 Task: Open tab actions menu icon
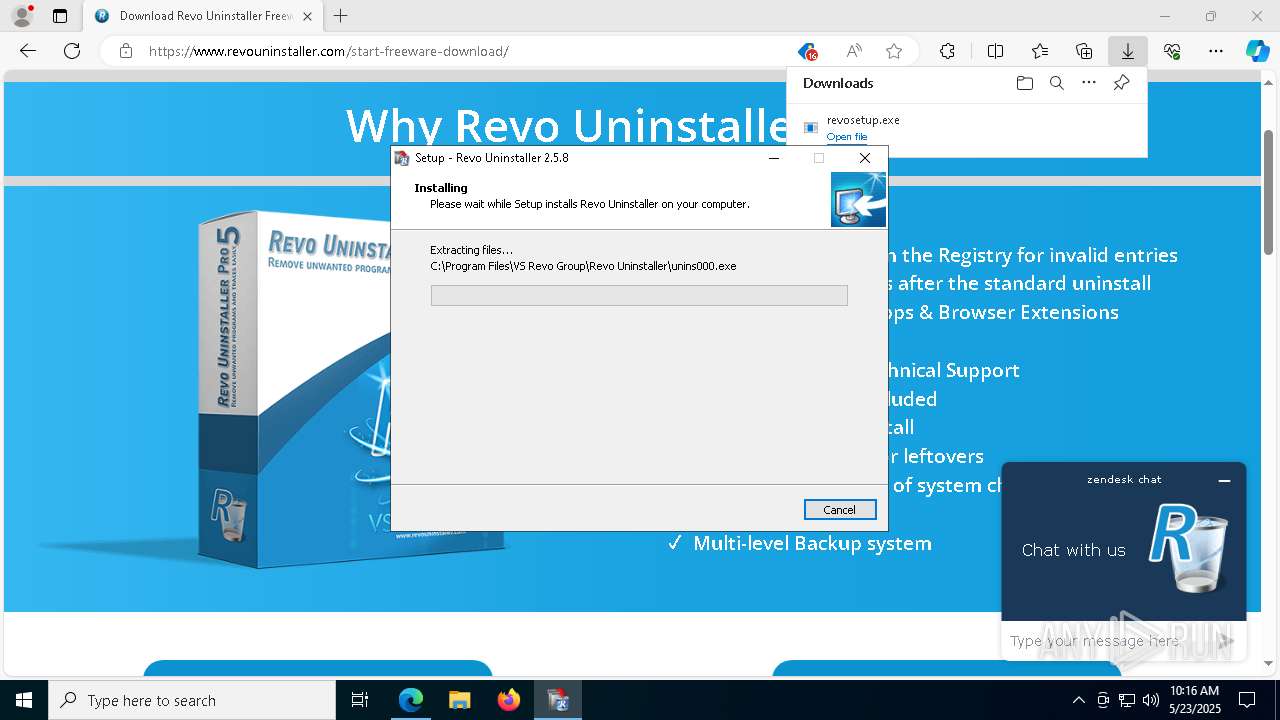click(x=60, y=16)
